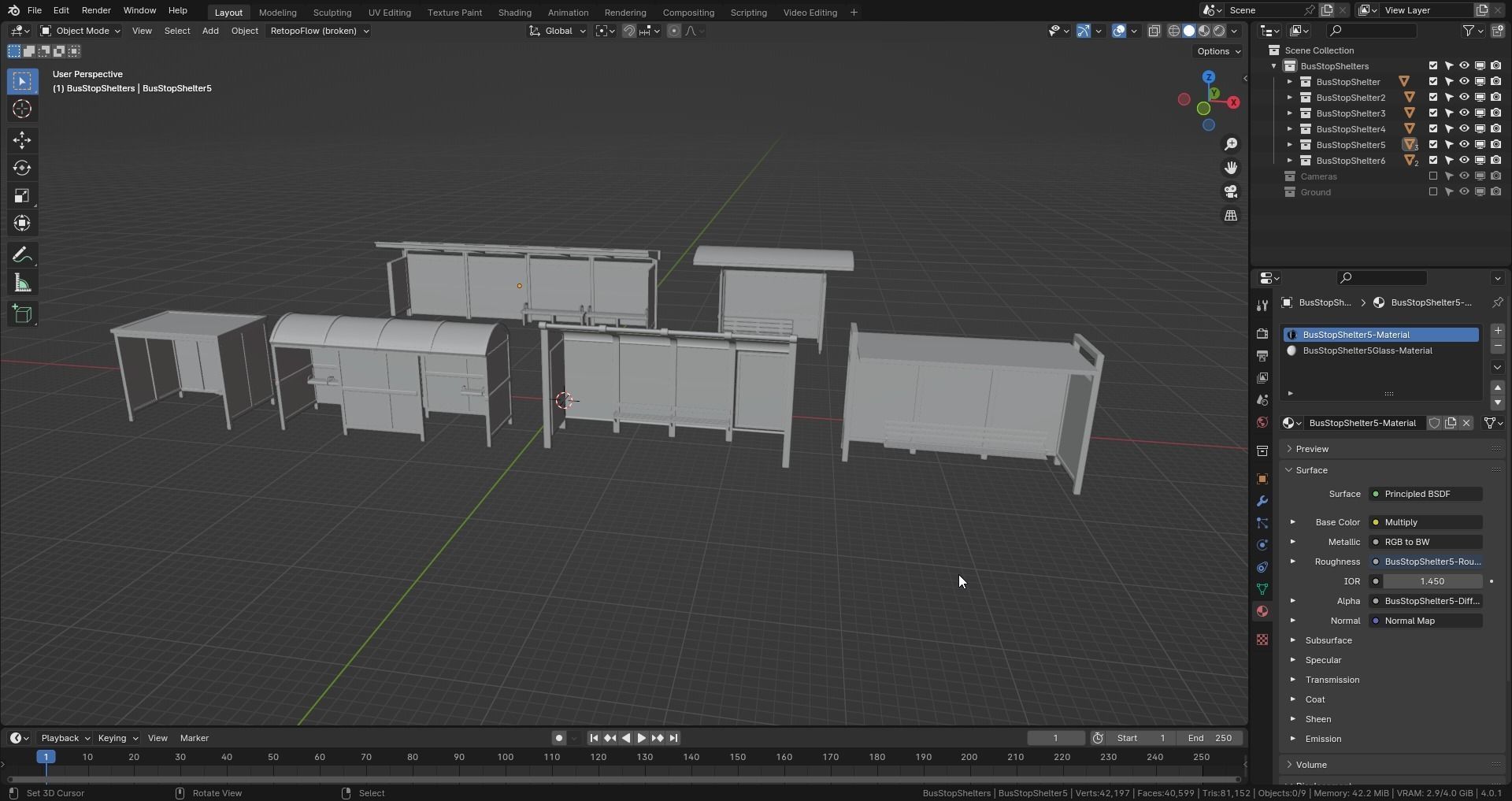Expand the BusStopShelter collection in outliner
1512x801 pixels.
tap(1289, 82)
